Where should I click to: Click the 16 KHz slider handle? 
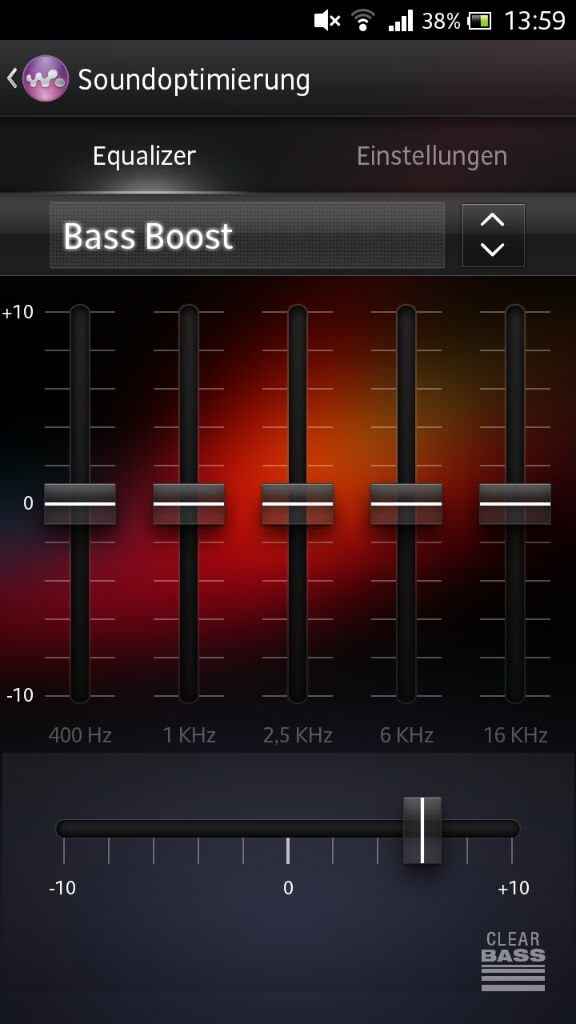[x=515, y=504]
